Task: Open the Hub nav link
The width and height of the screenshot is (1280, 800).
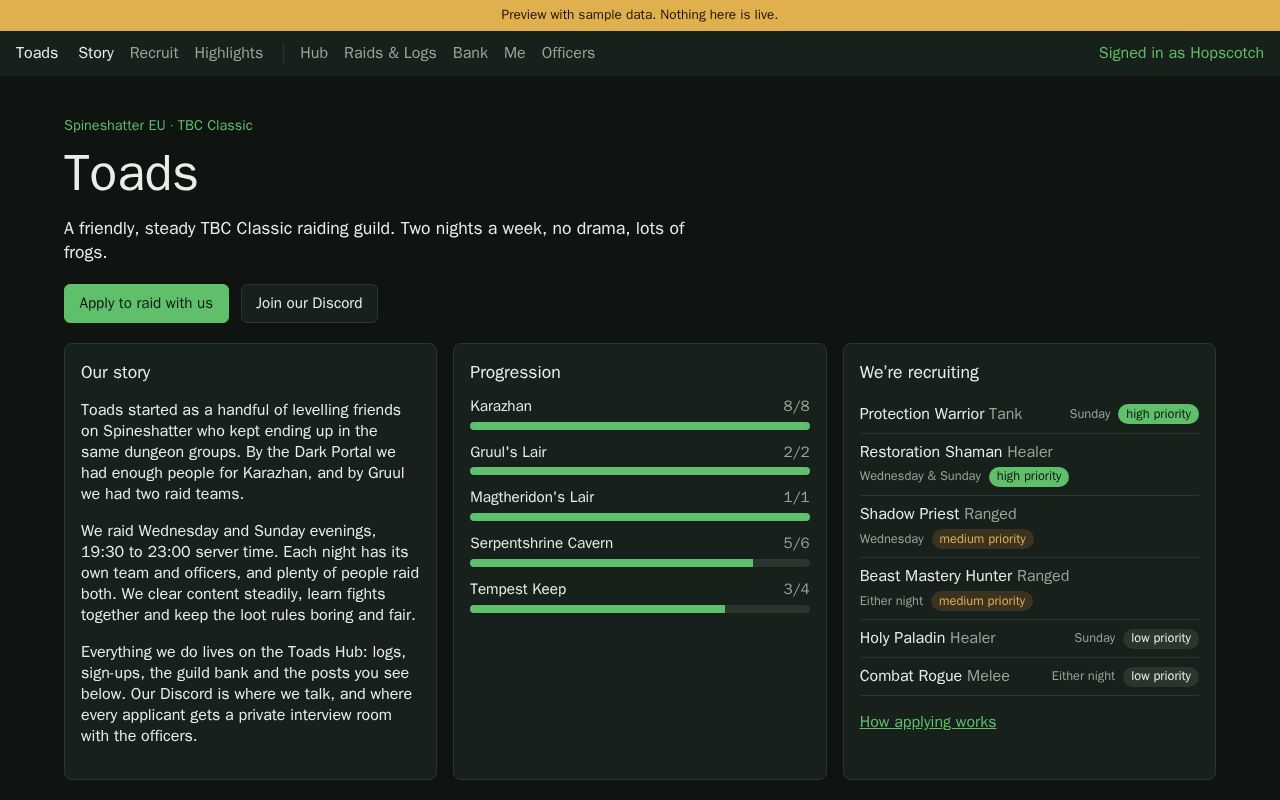Action: click(314, 53)
